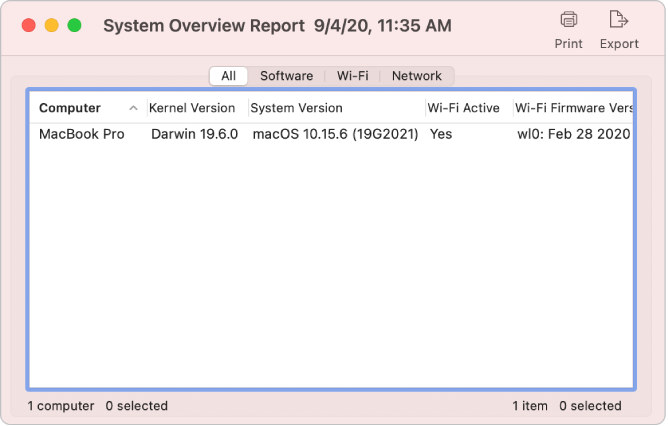
Task: Select the Wi-Fi tab
Action: tap(352, 76)
